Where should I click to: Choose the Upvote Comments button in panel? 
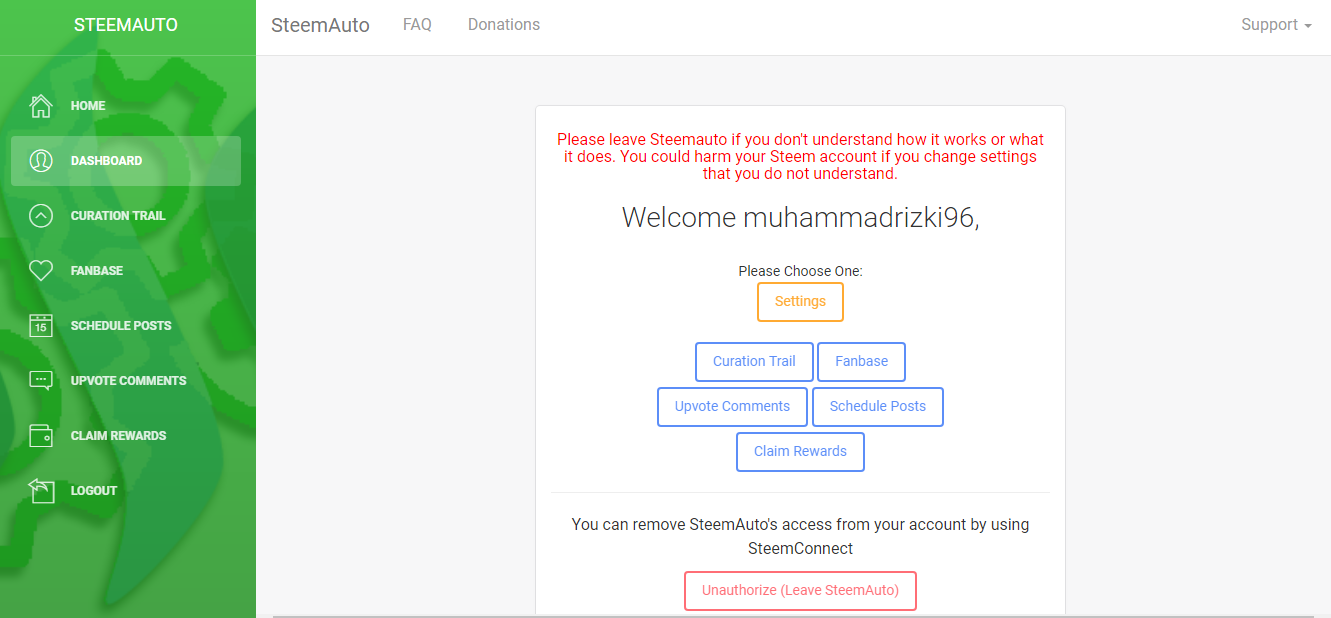pyautogui.click(x=732, y=407)
